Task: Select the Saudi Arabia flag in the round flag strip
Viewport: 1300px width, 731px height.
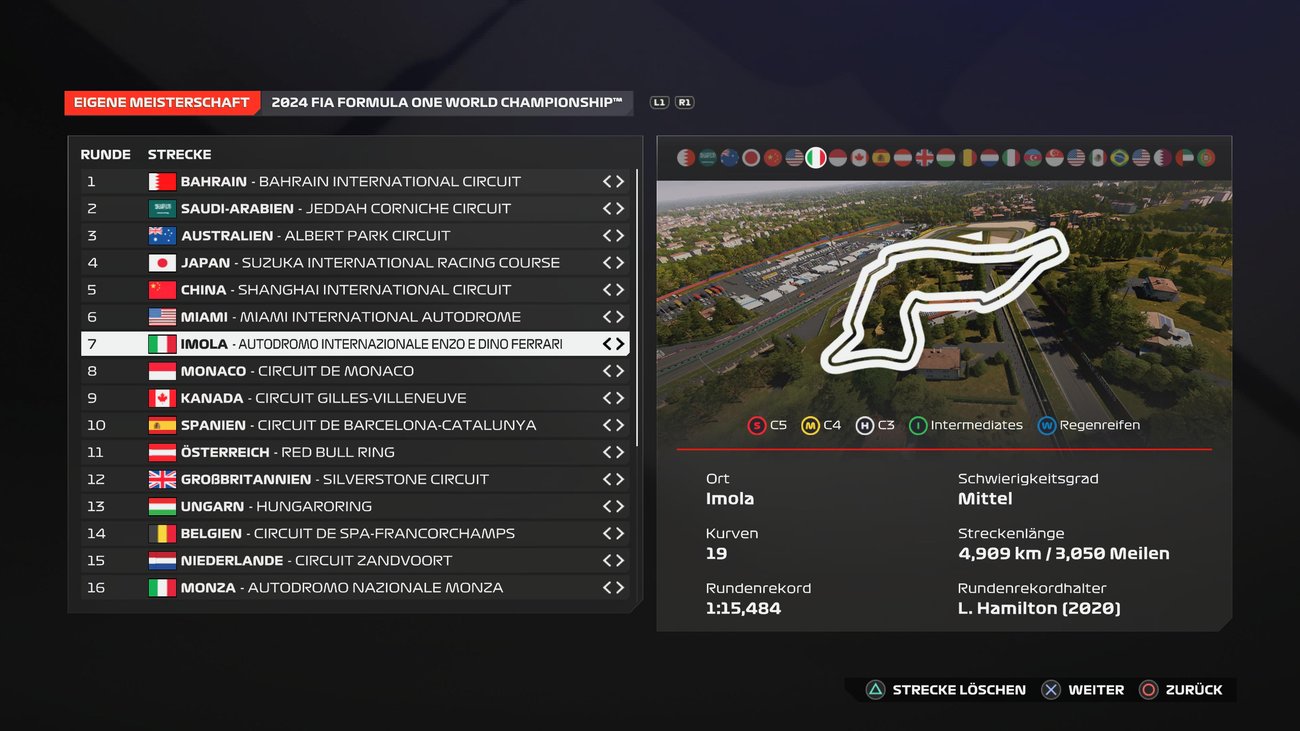Action: click(708, 158)
